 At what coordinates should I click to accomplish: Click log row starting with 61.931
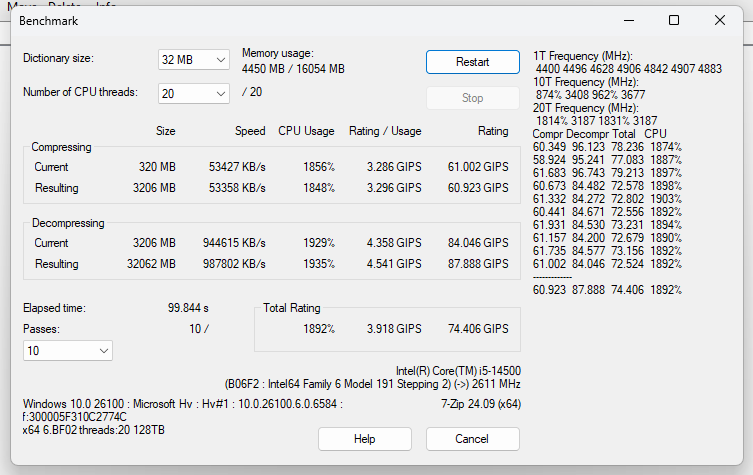pos(607,224)
